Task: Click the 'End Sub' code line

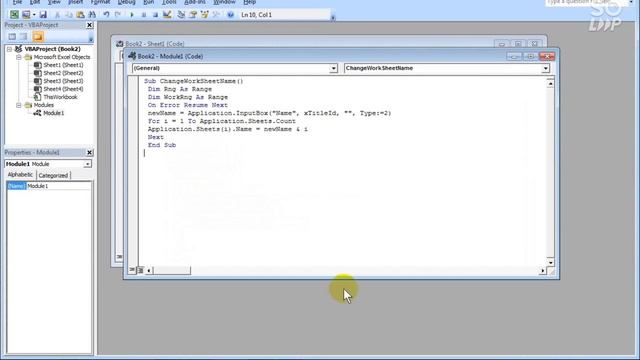Action: pos(162,145)
